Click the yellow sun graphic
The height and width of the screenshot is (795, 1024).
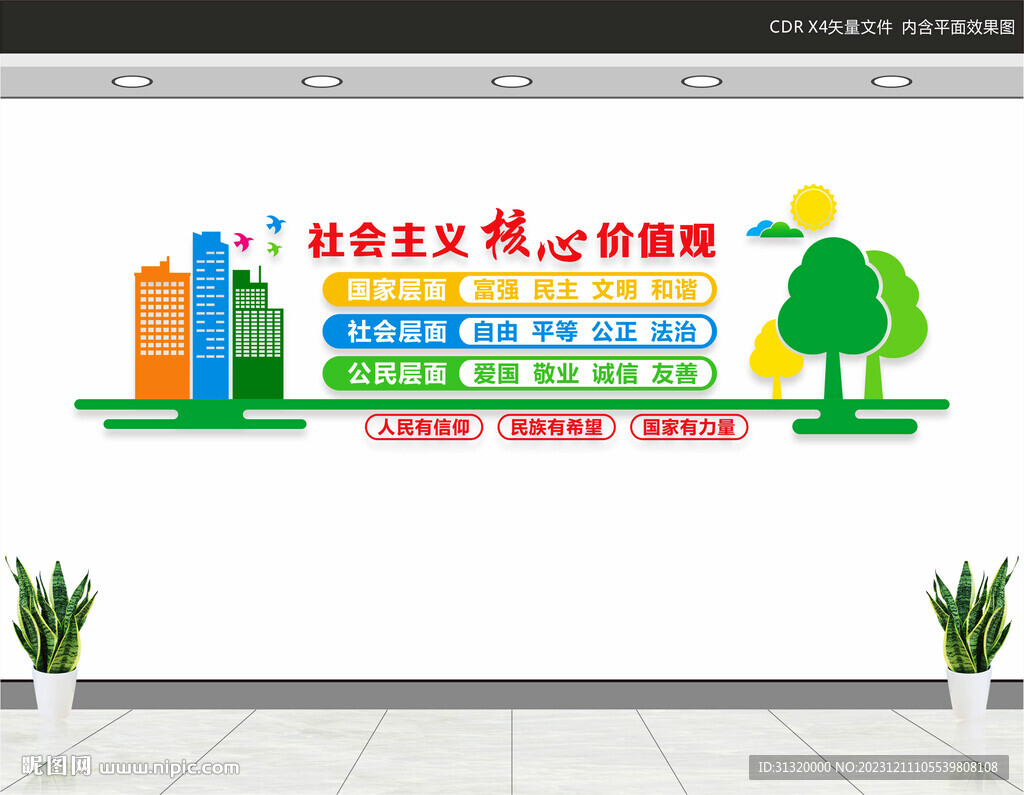point(811,207)
